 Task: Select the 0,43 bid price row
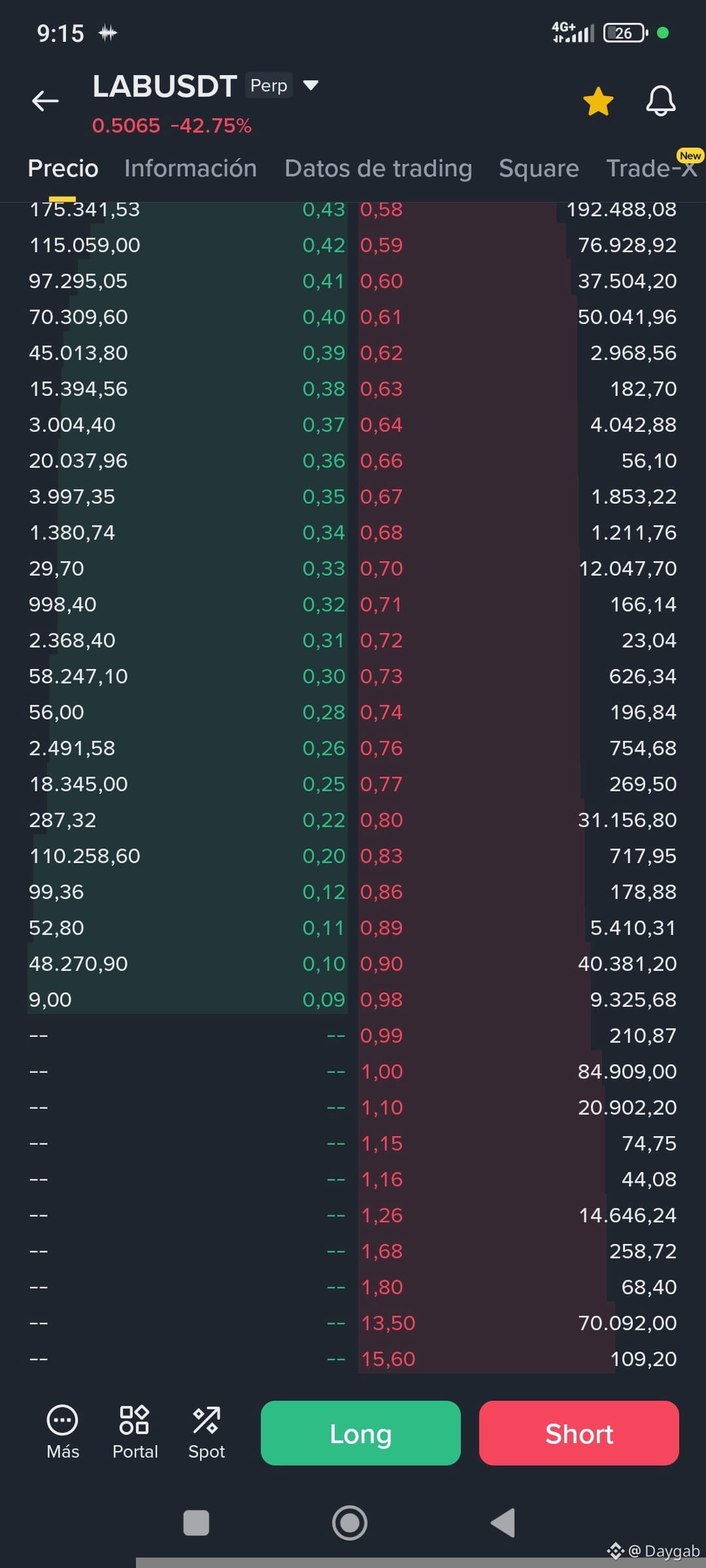tap(188, 210)
